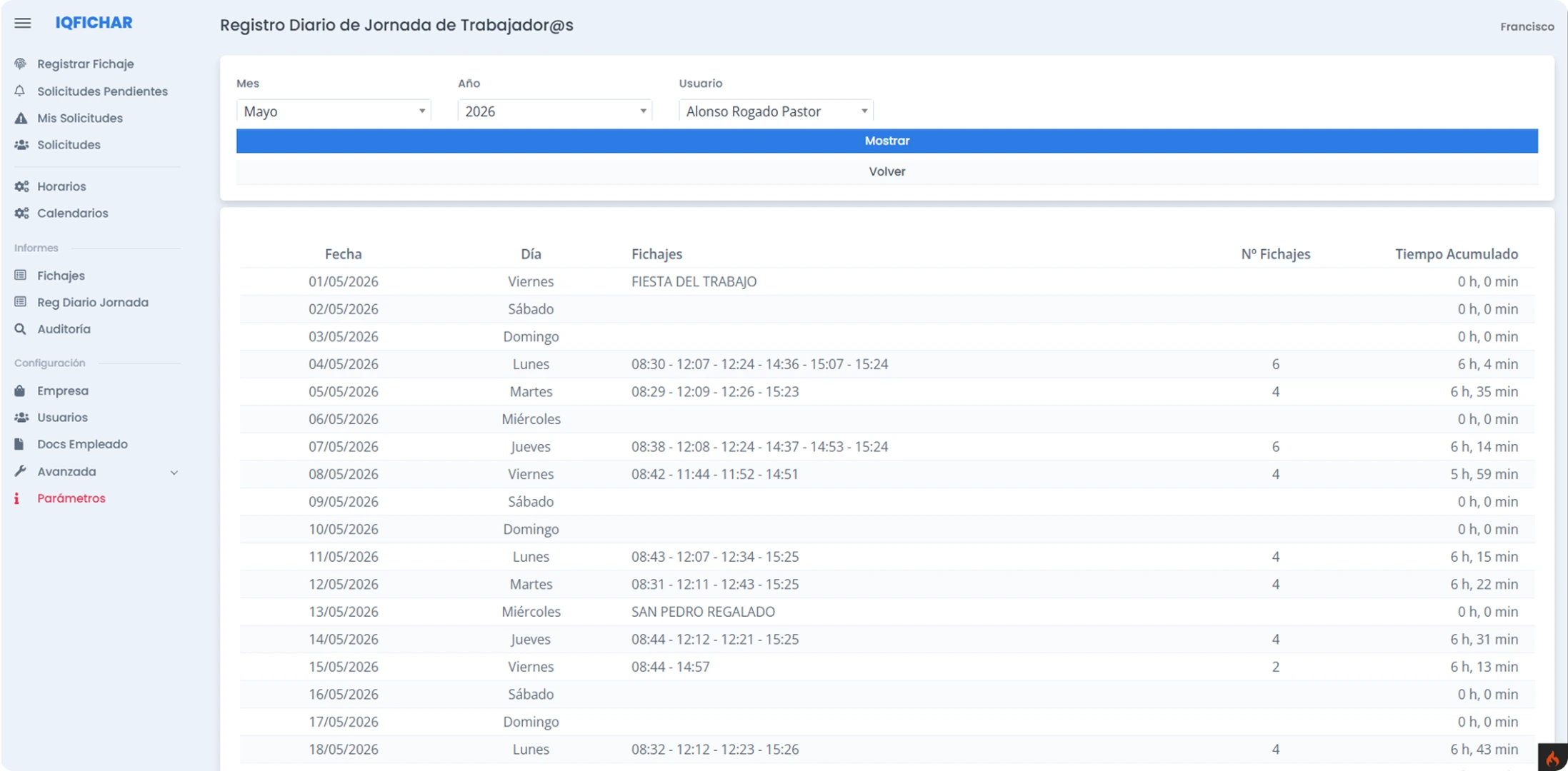Open the Mes dropdown showing Mayo
This screenshot has height=771, width=1568.
click(x=334, y=111)
